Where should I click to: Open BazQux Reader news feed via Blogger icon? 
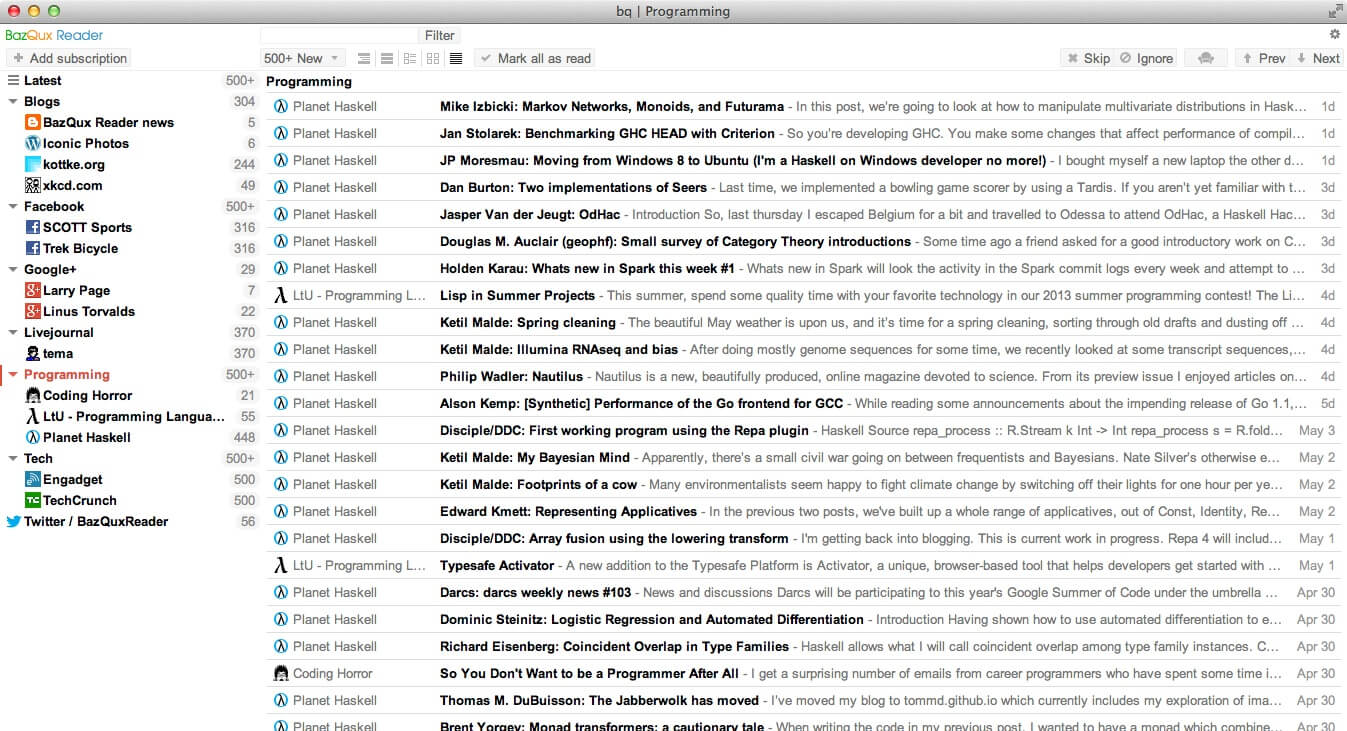click(33, 123)
